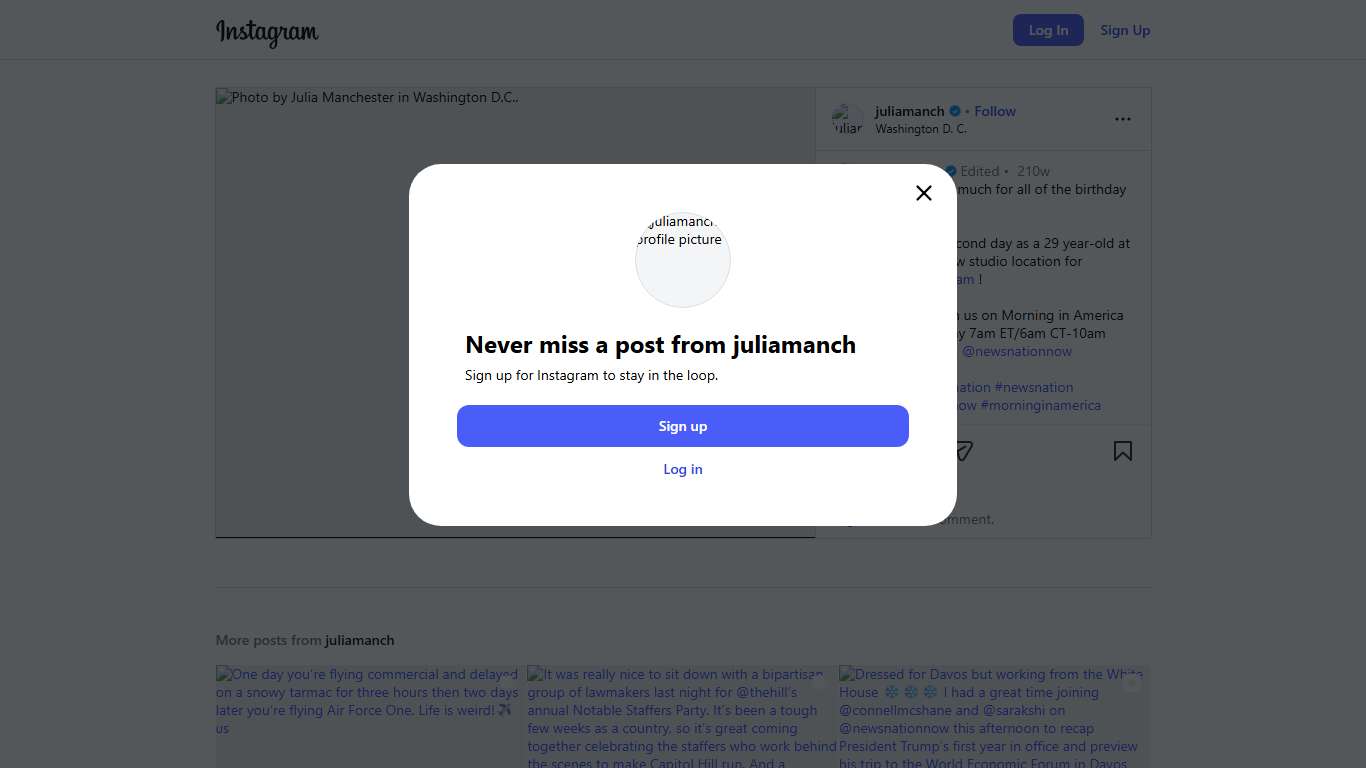The image size is (1366, 768).
Task: Open the Air Force One post thumbnail
Action: coord(368,716)
